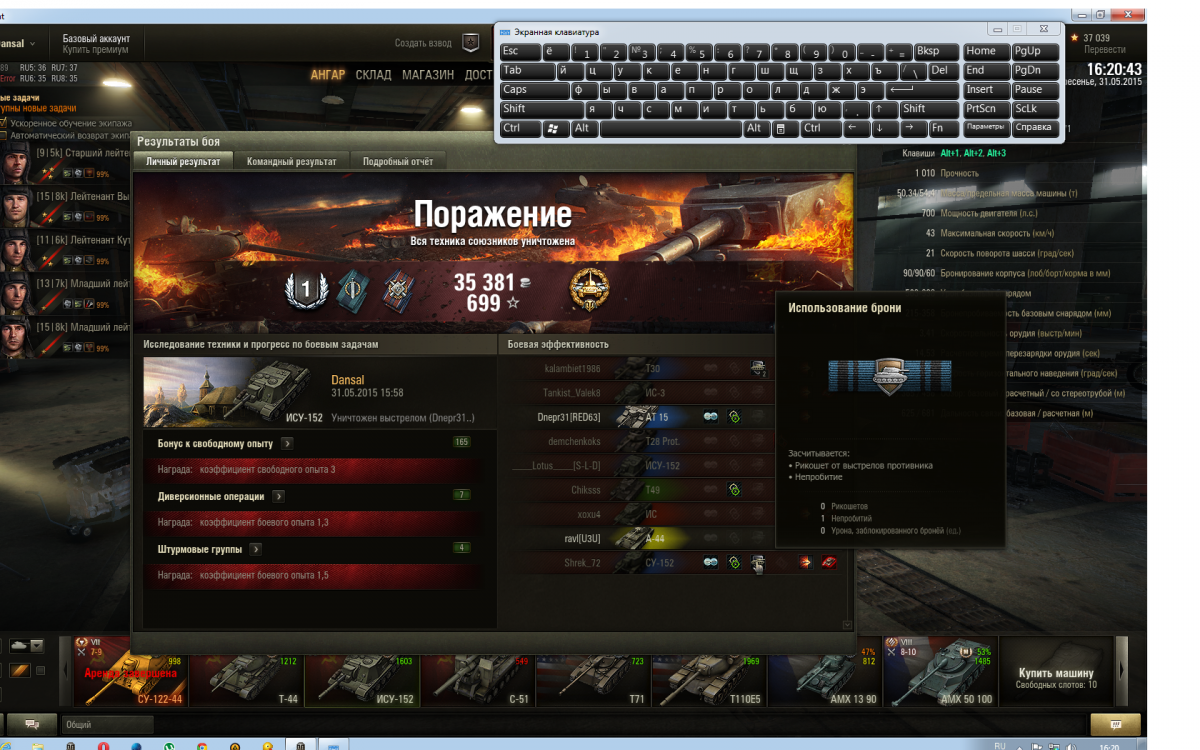Click track damage icon in Dnepr31 row
This screenshot has width=1200, height=750.
tap(733, 417)
